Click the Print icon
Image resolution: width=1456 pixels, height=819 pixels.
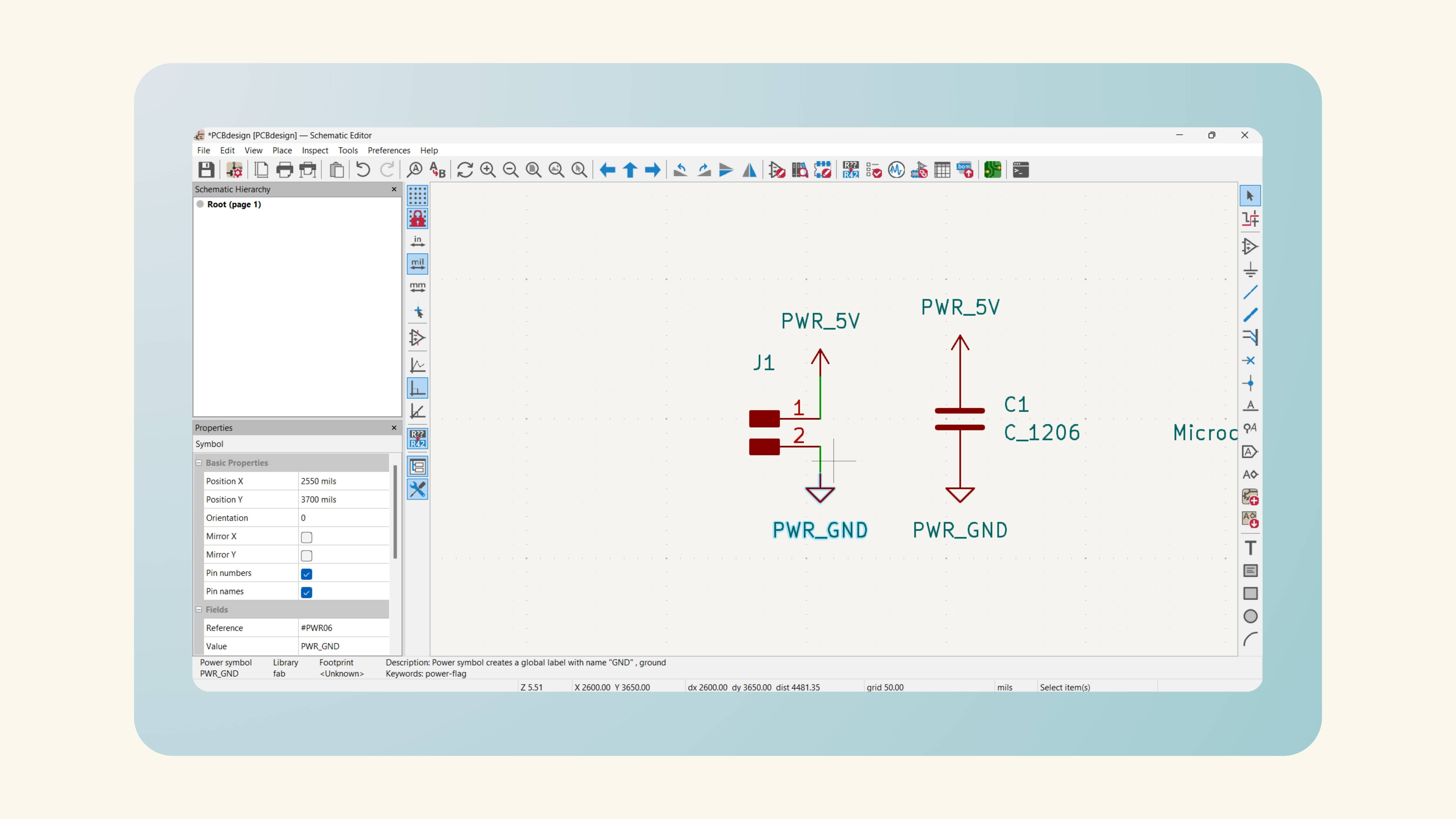(285, 170)
